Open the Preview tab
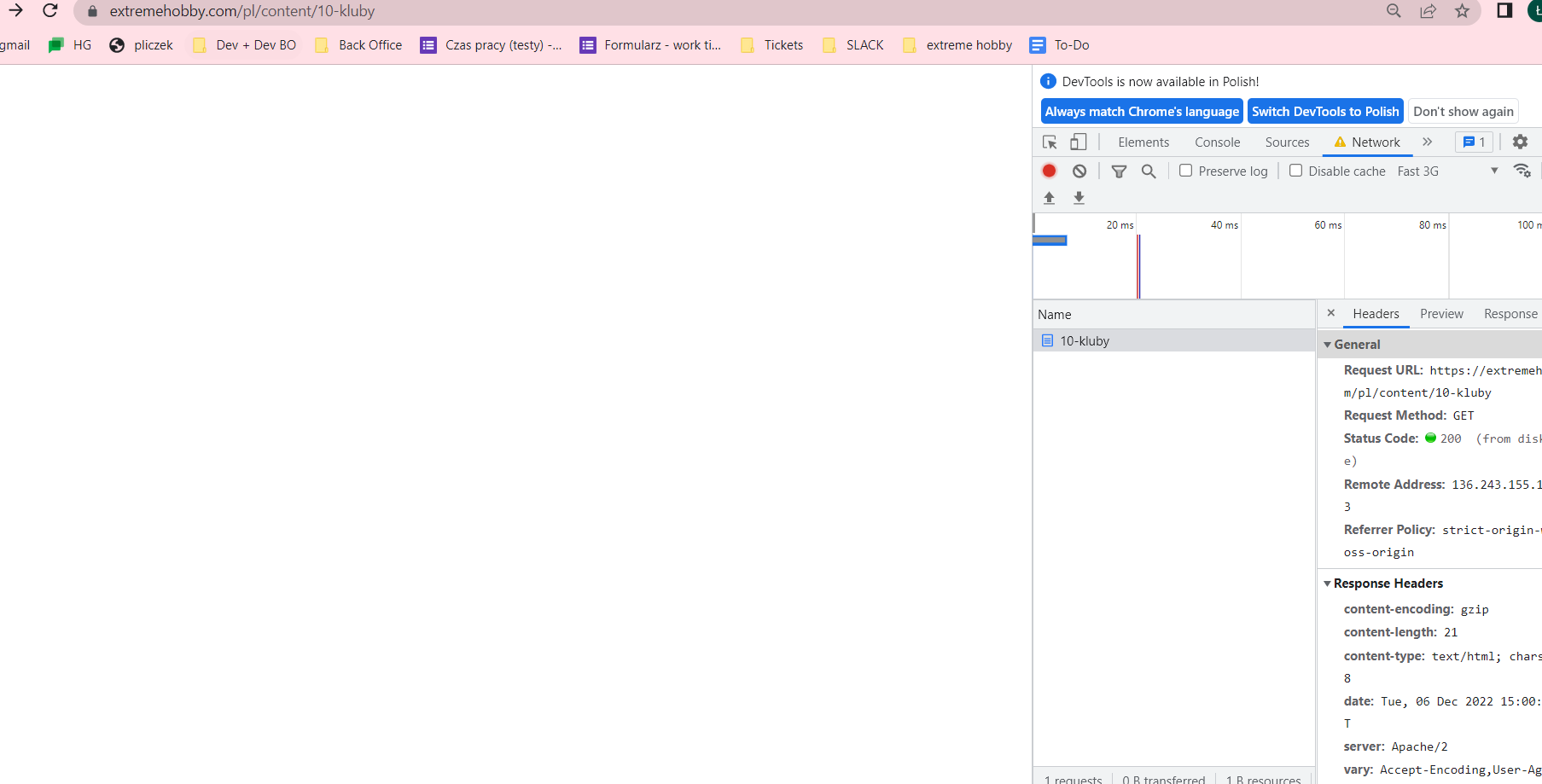This screenshot has width=1542, height=784. [x=1441, y=314]
